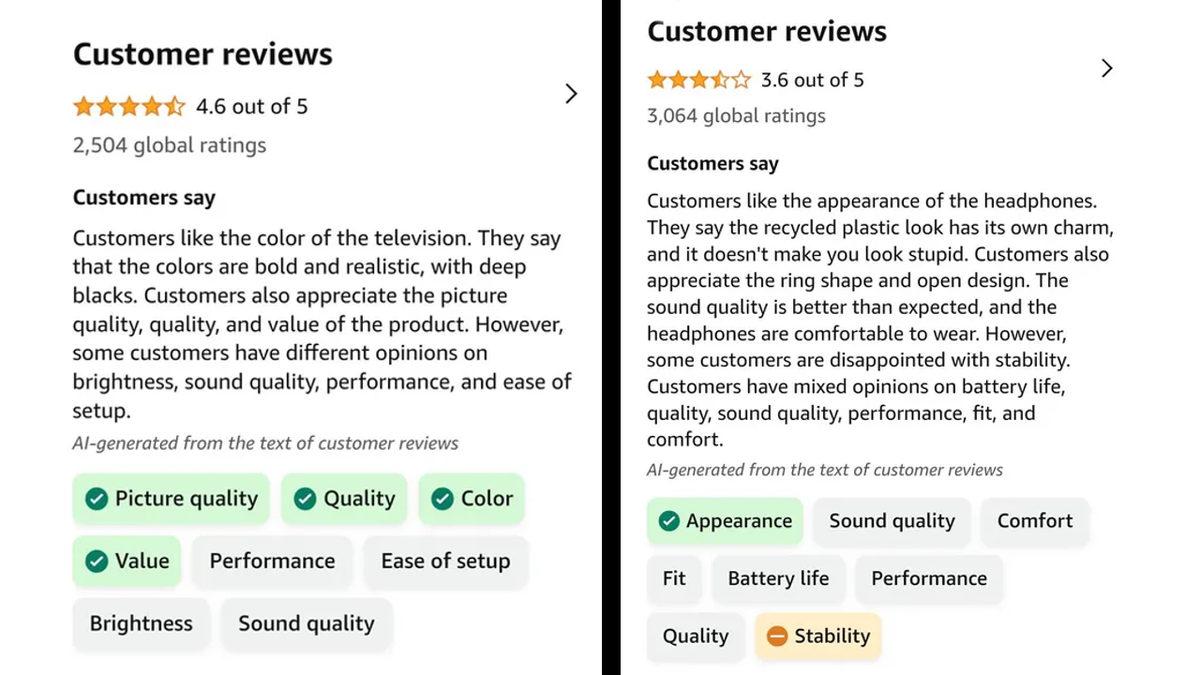Click the 4.6 star rating stars
Viewport: 1200px width, 675px height.
pyautogui.click(x=129, y=105)
